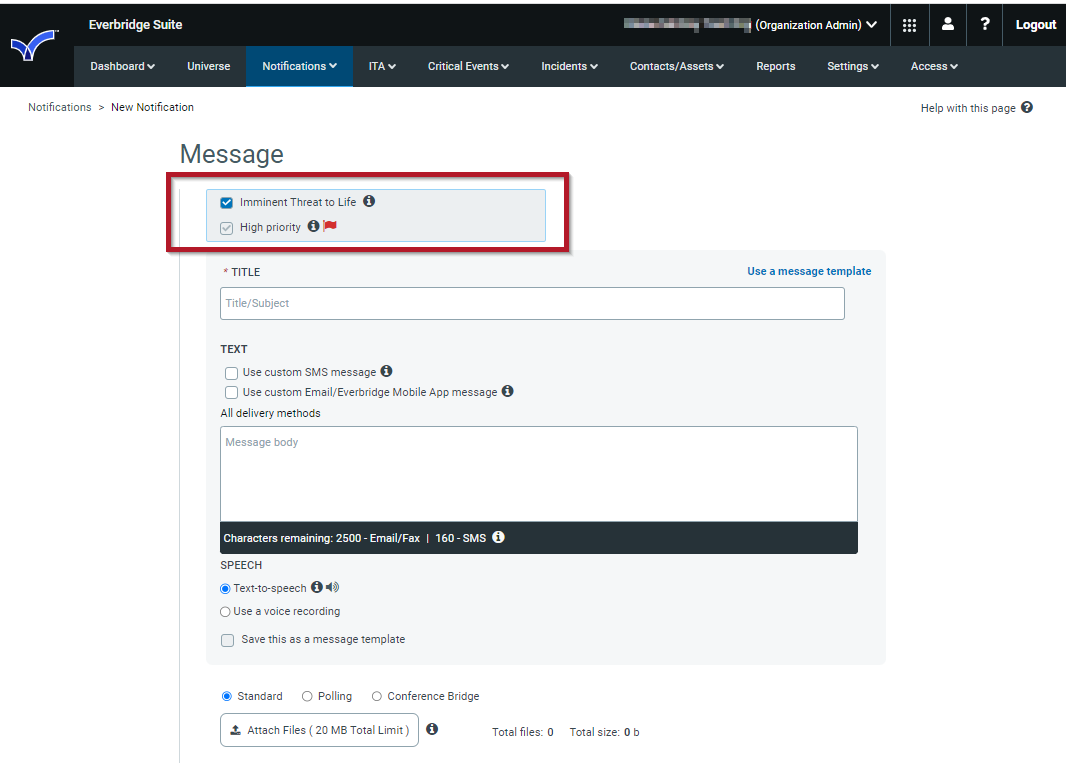Image resolution: width=1066 pixels, height=772 pixels.
Task: Click the Everbridge bird logo
Action: tap(33, 46)
